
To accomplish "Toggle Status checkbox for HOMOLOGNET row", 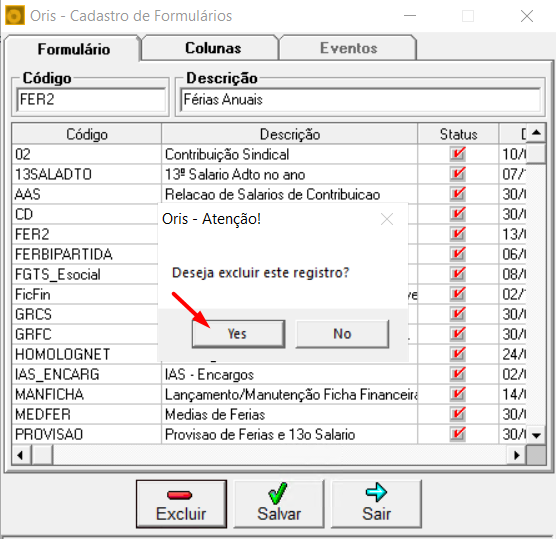I will (457, 354).
